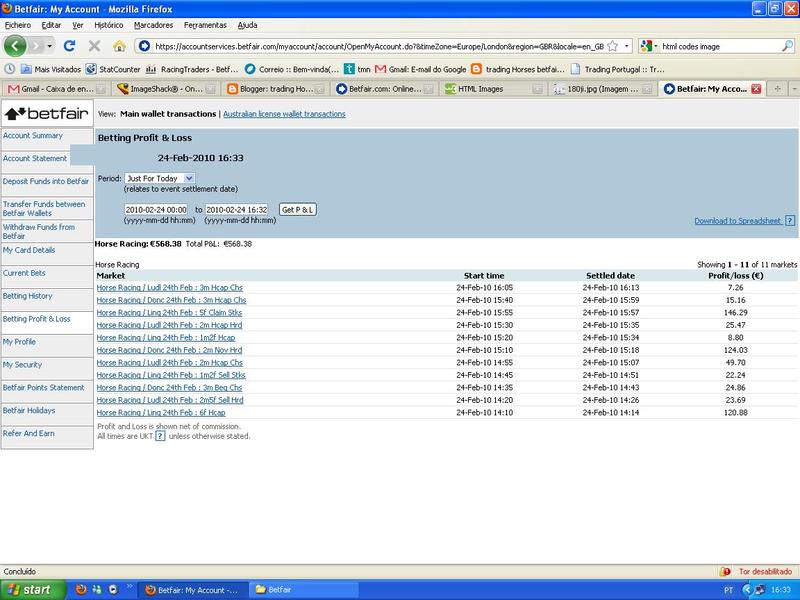800x600 pixels.
Task: Bookmark this page with the star icon
Action: 613,46
